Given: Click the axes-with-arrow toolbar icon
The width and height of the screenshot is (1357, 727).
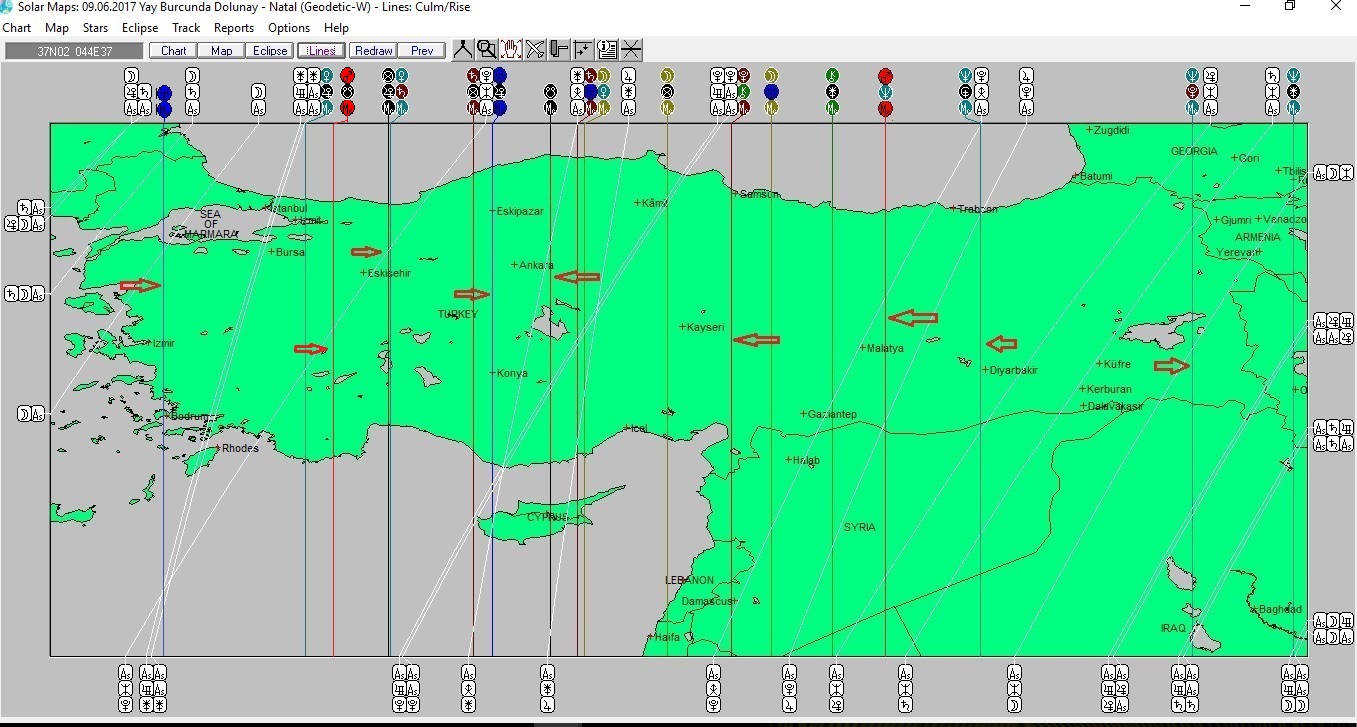Looking at the screenshot, I should click(583, 50).
